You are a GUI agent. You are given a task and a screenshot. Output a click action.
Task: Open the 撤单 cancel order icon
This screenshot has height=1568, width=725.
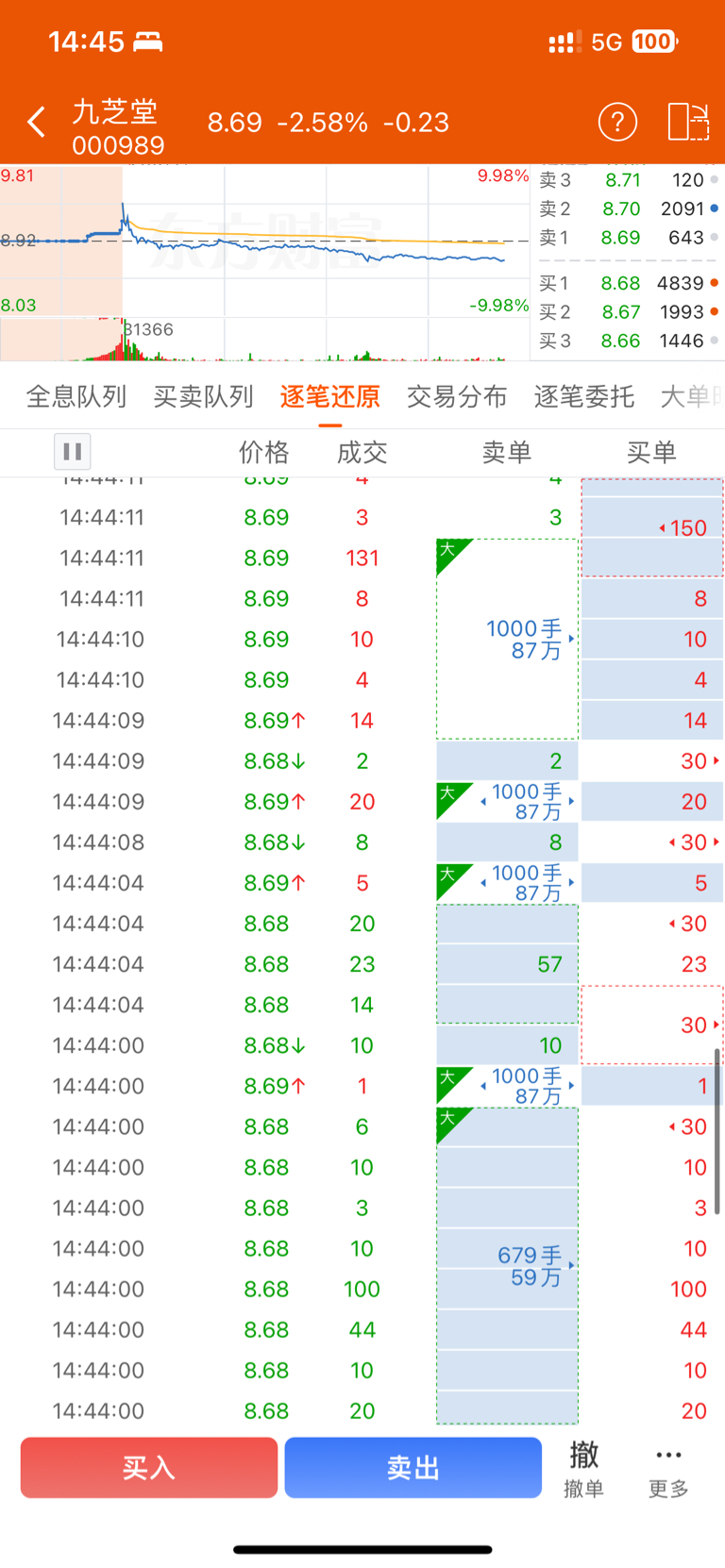583,1468
